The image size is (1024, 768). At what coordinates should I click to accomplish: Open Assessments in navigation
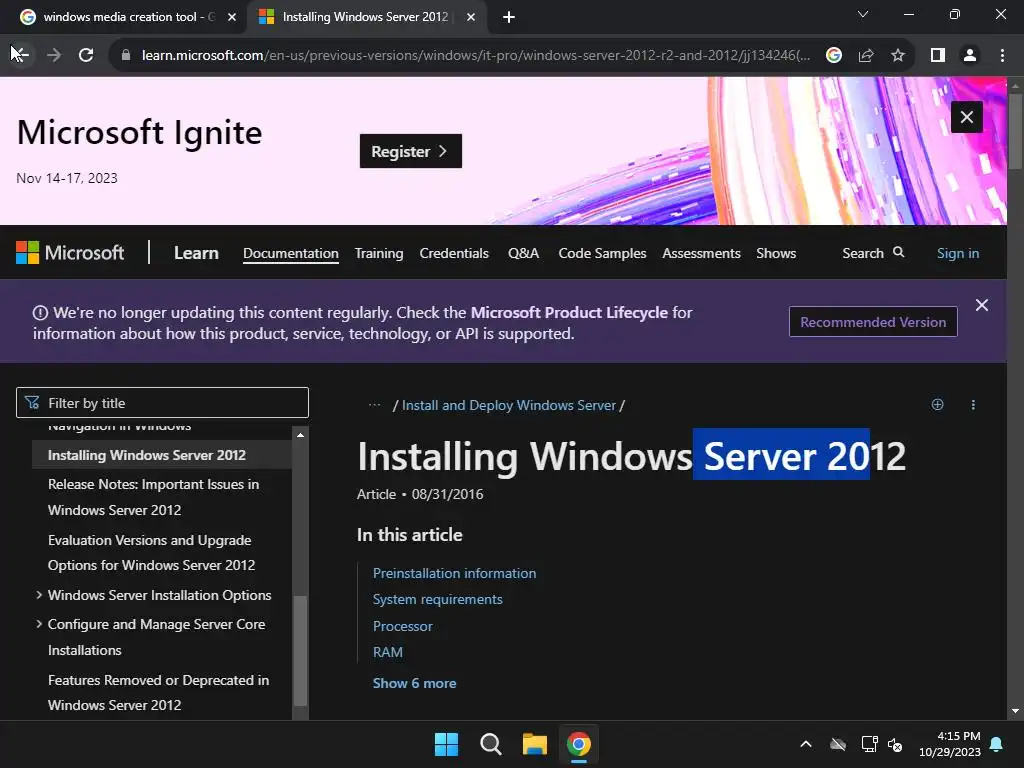[x=701, y=253]
